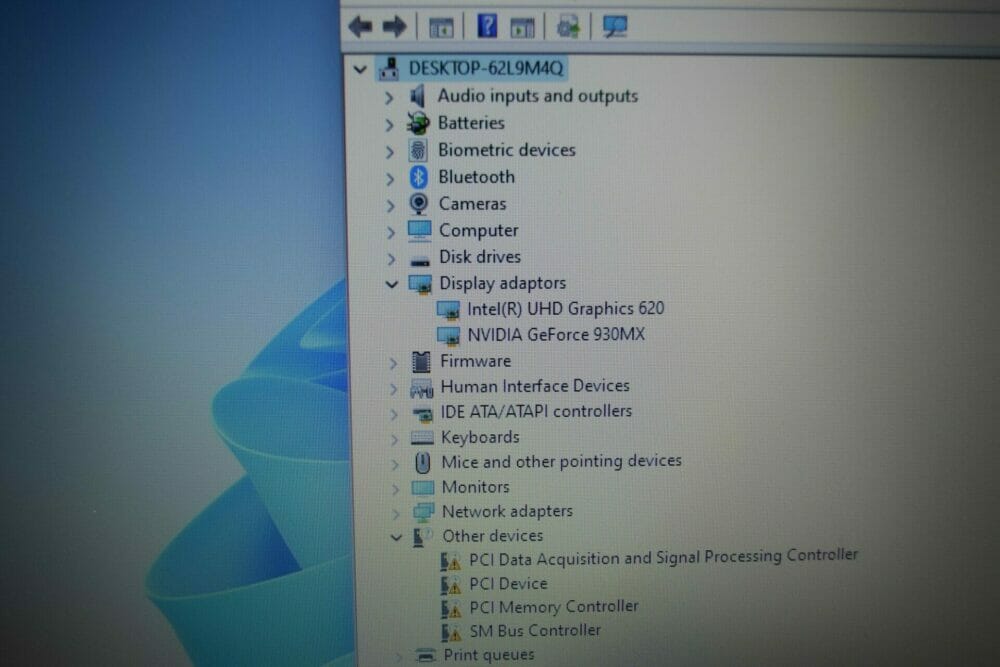This screenshot has height=667, width=1000.
Task: Select the Keyboards category label
Action: 480,437
